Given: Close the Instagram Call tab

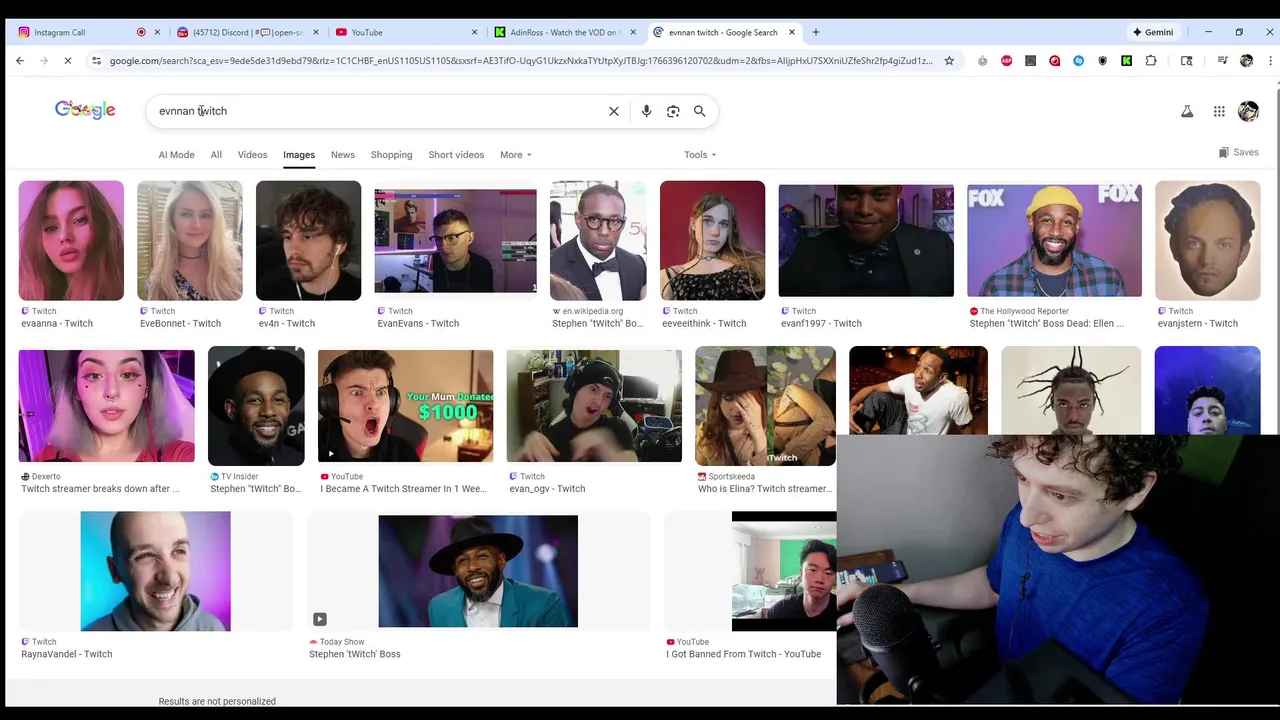Looking at the screenshot, I should [x=157, y=32].
